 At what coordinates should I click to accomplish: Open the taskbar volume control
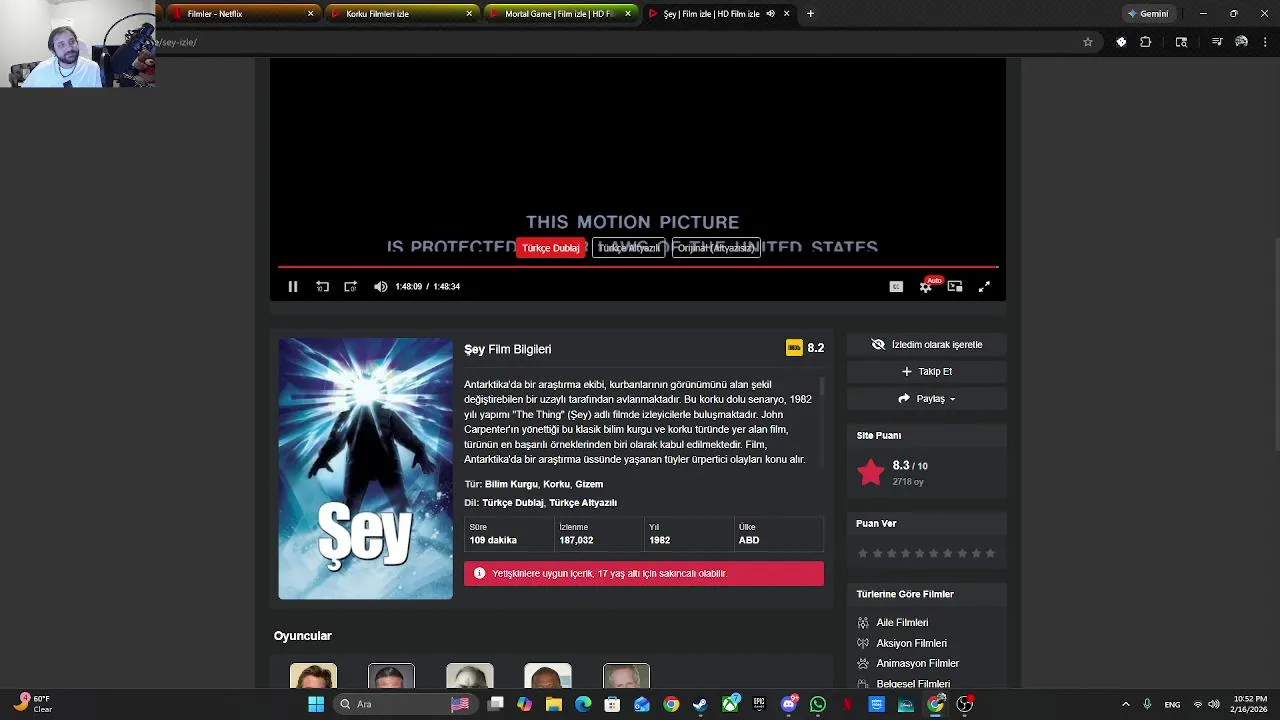pos(1214,704)
